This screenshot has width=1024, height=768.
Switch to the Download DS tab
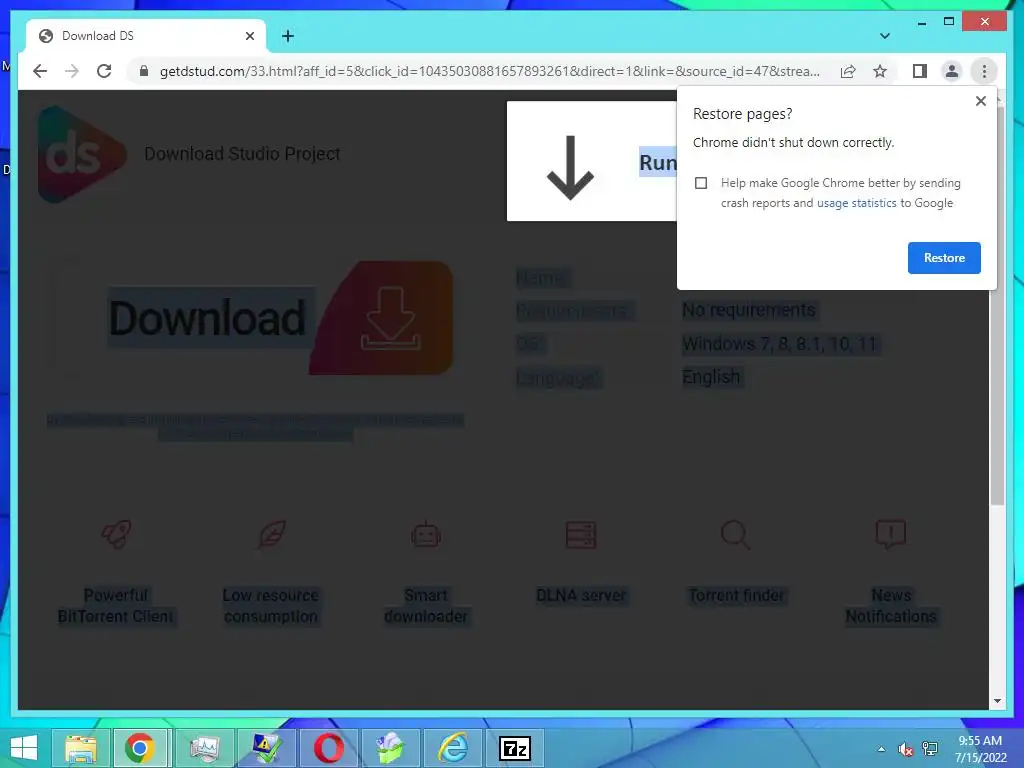click(x=146, y=36)
